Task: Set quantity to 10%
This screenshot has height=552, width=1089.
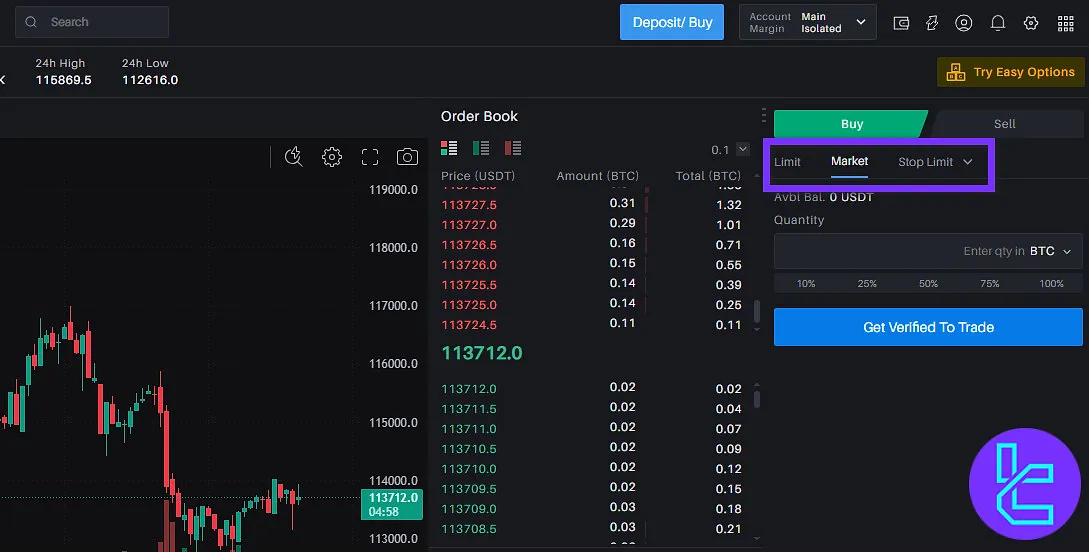Action: [x=806, y=283]
